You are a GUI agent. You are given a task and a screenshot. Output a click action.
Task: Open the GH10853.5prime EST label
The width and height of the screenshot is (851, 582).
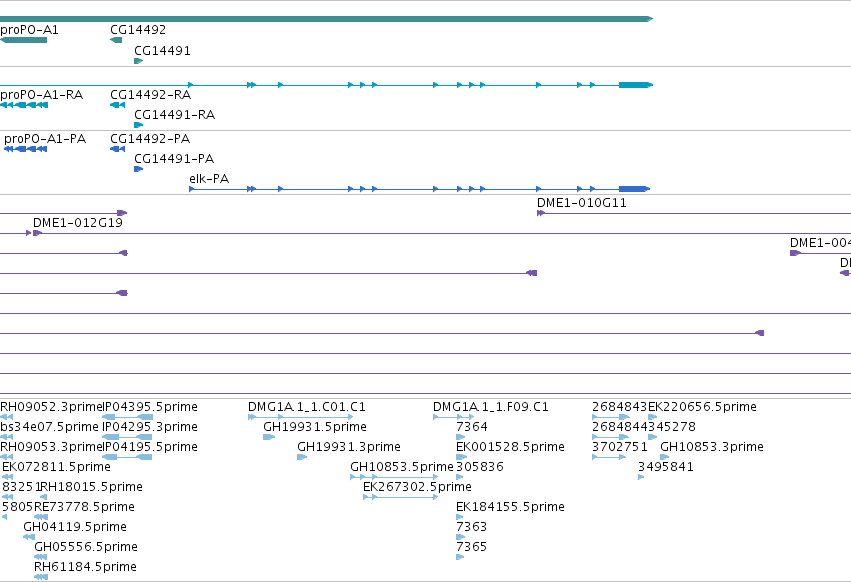402,467
